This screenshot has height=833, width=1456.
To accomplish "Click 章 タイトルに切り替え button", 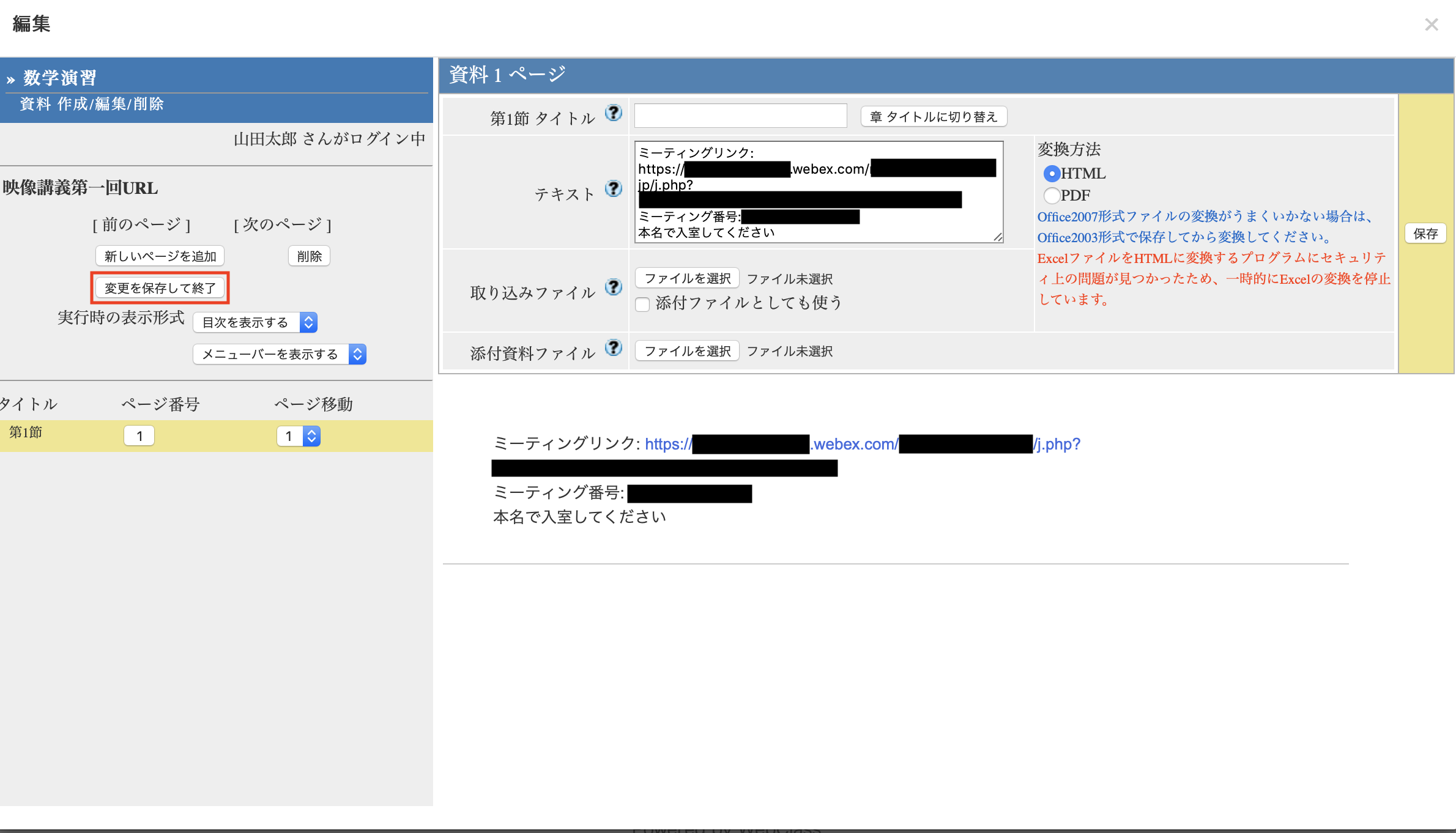I will (x=934, y=116).
